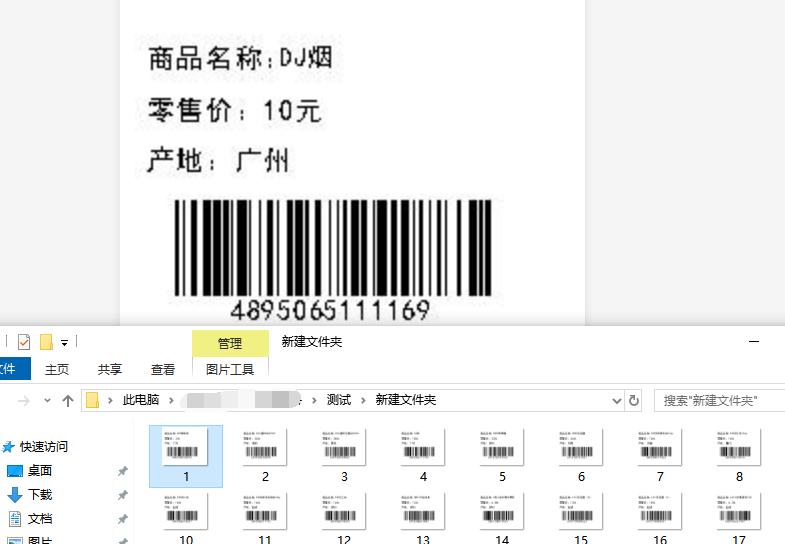Open the quick access toolbar customize dropdown
The width and height of the screenshot is (785, 544).
click(64, 343)
